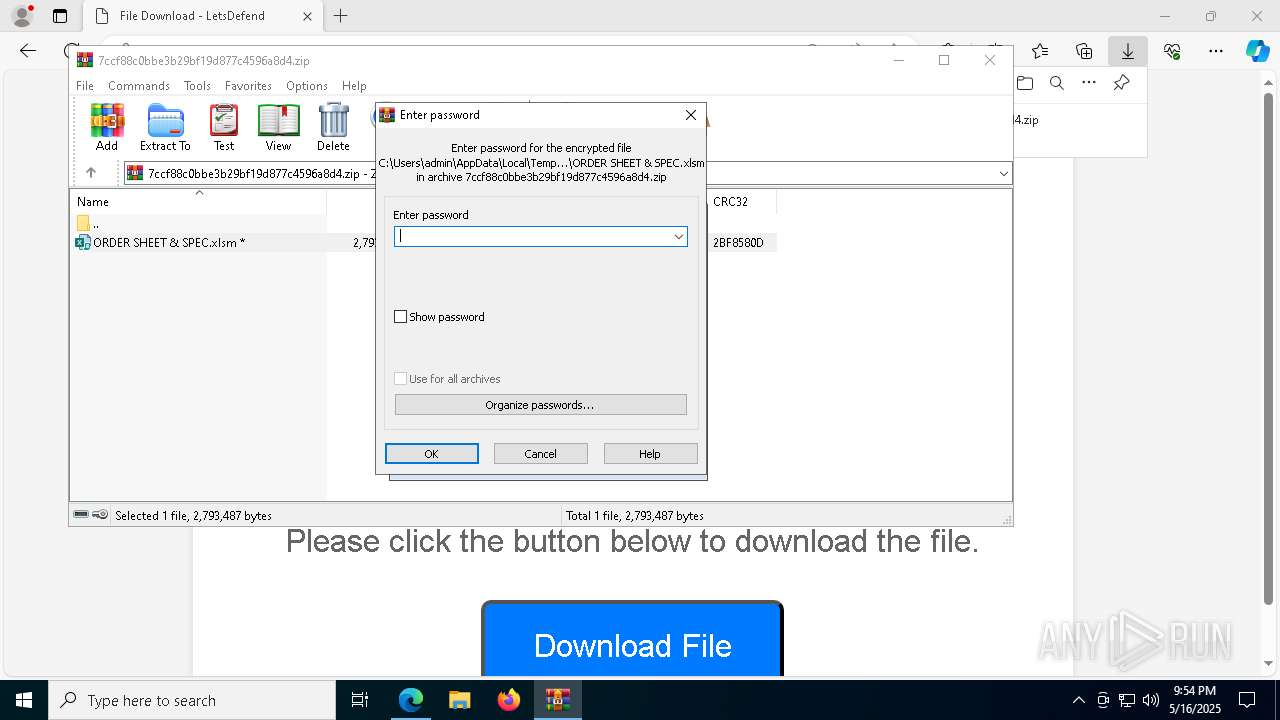
Task: Click the View toolbar icon in WinRAR
Action: tap(278, 127)
